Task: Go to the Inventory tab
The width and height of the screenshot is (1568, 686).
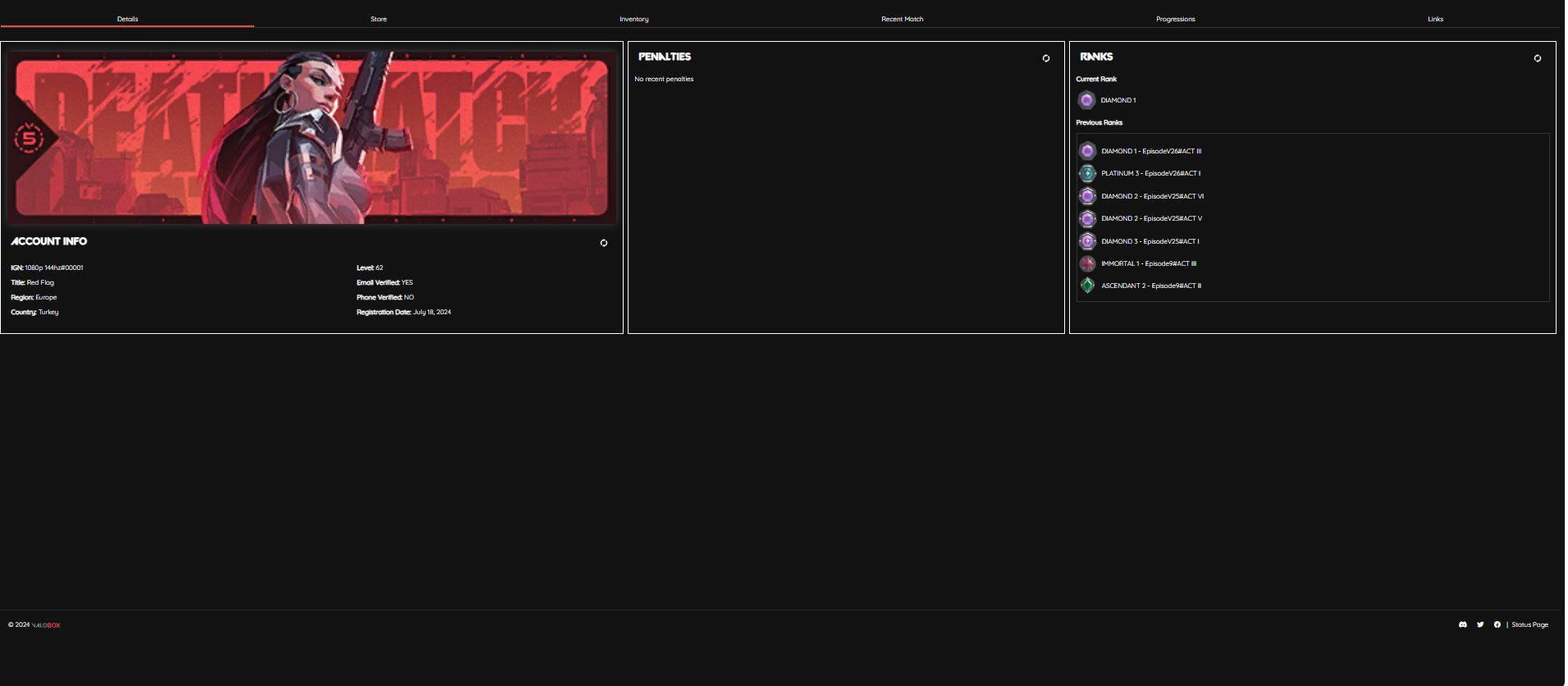Action: coord(634,19)
